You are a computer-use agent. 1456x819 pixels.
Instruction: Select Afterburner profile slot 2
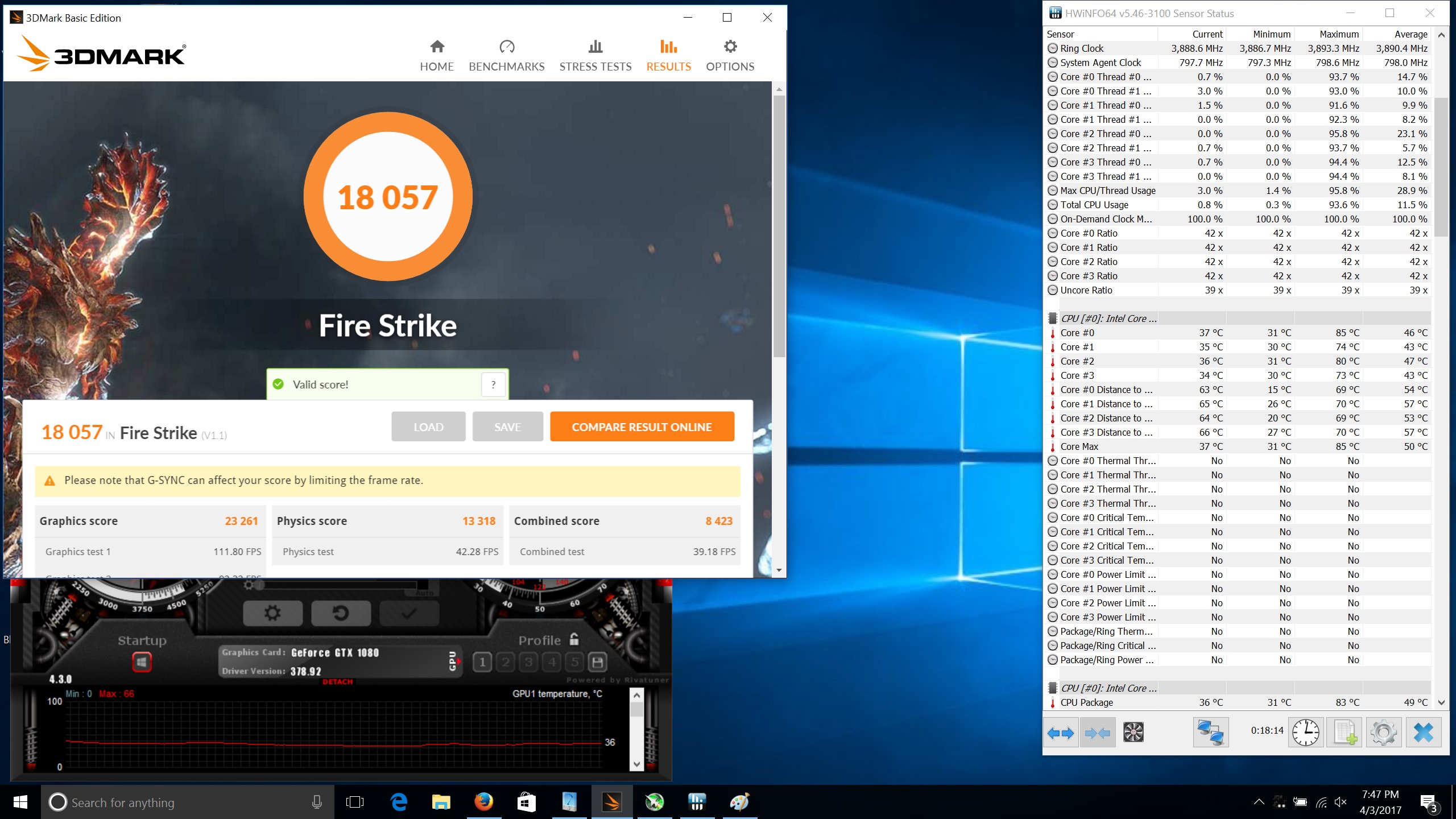tap(506, 662)
